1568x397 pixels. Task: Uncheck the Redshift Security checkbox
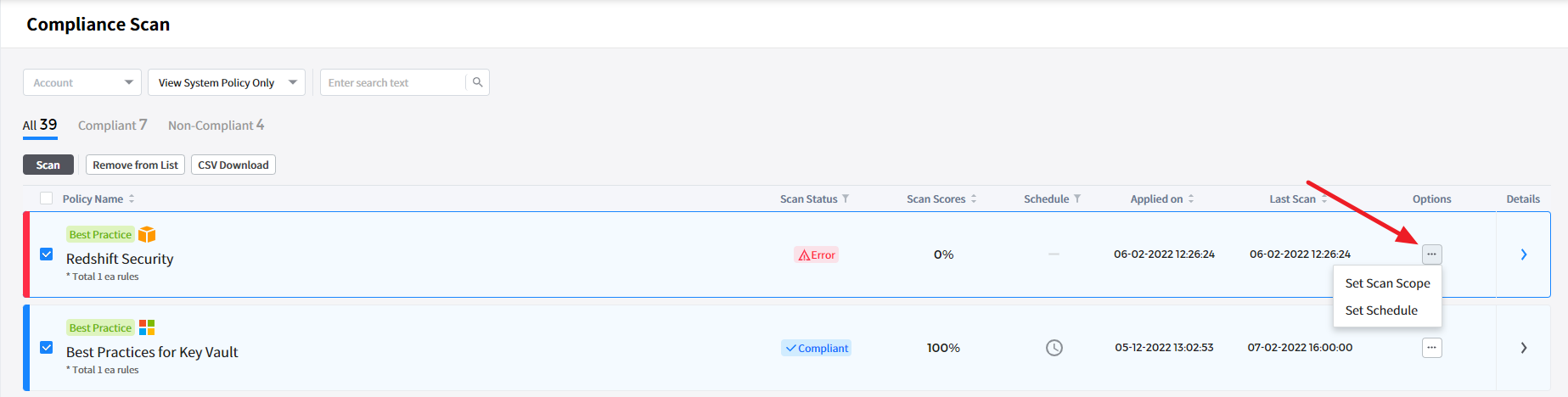(47, 254)
